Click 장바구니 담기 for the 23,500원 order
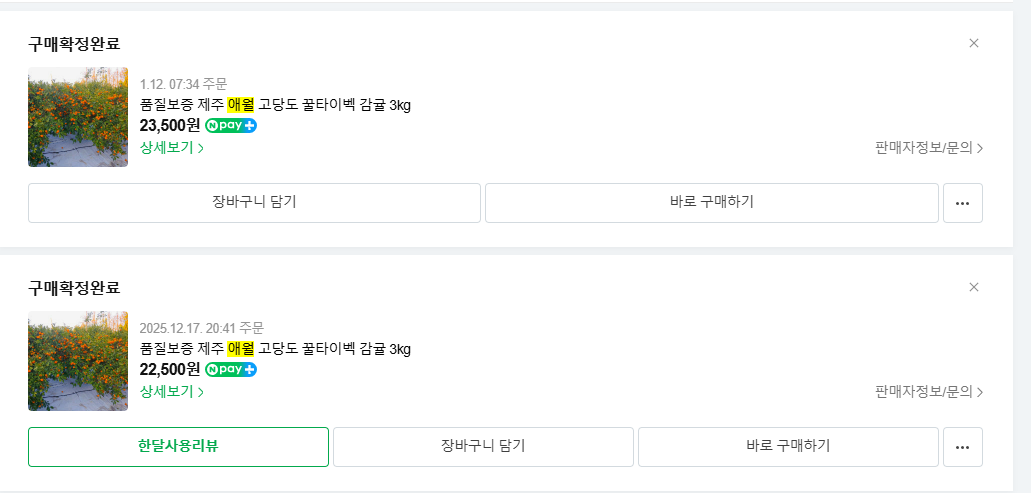 tap(254, 203)
